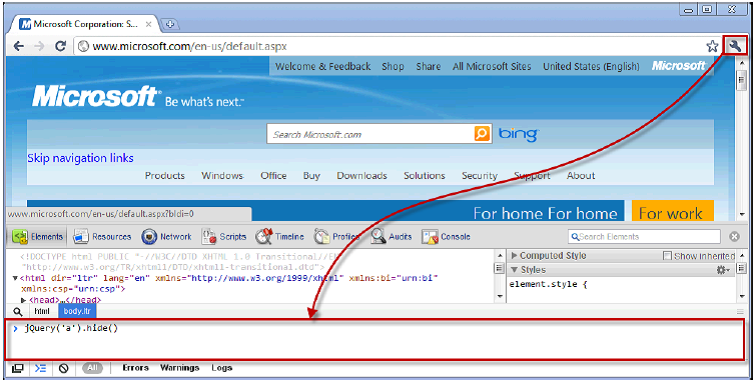Click the page scrollbar down arrow
The image size is (756, 383).
742,214
